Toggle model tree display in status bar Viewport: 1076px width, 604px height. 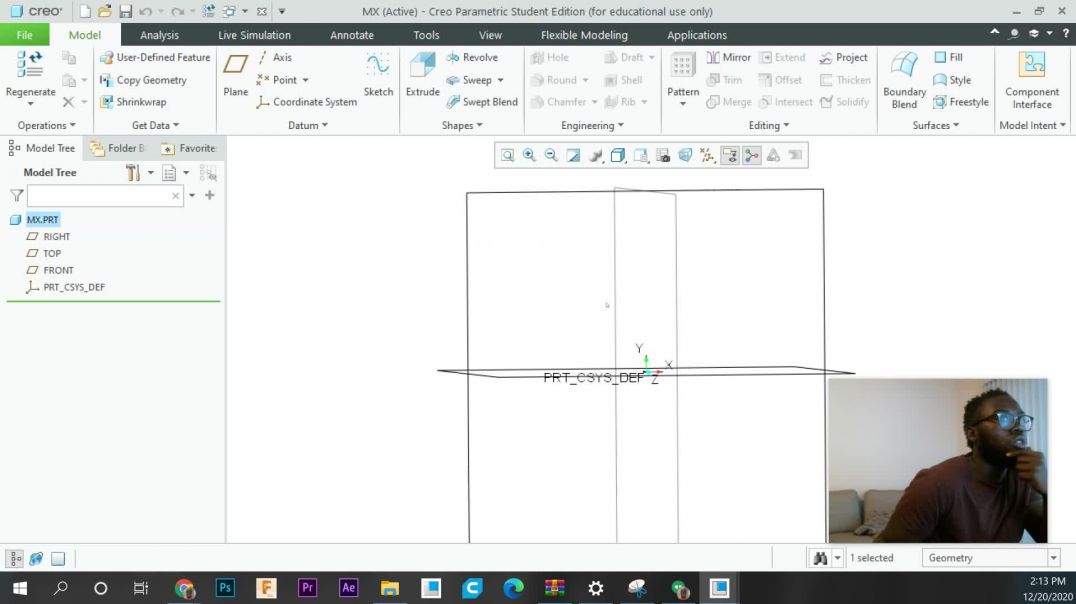point(15,559)
